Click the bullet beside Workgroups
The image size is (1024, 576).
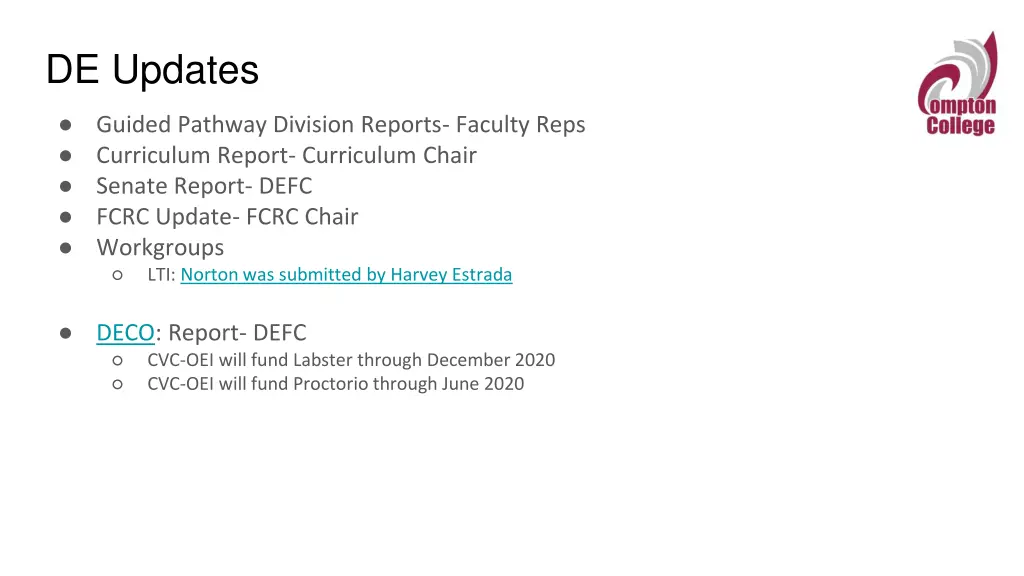tap(65, 248)
